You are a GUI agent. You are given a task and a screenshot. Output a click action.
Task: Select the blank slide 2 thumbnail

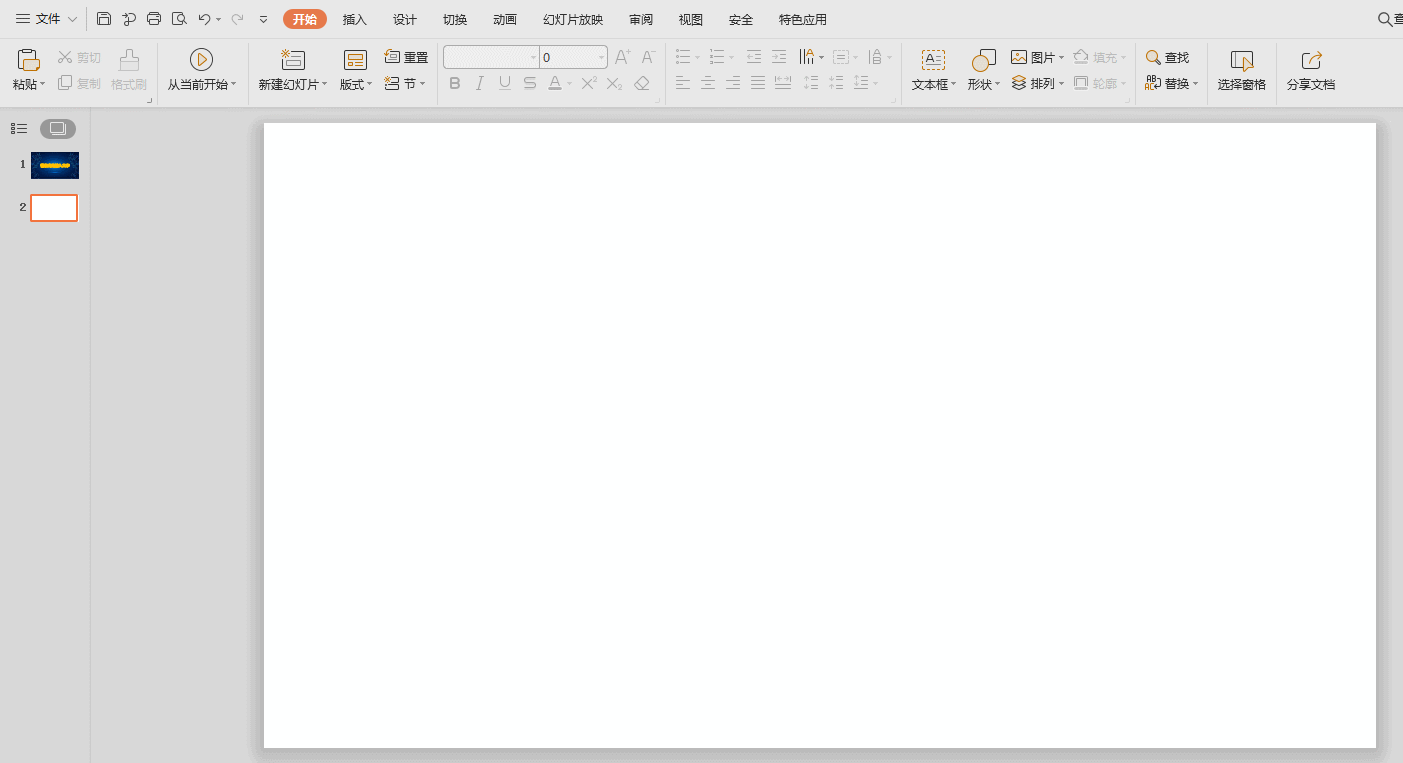point(54,208)
